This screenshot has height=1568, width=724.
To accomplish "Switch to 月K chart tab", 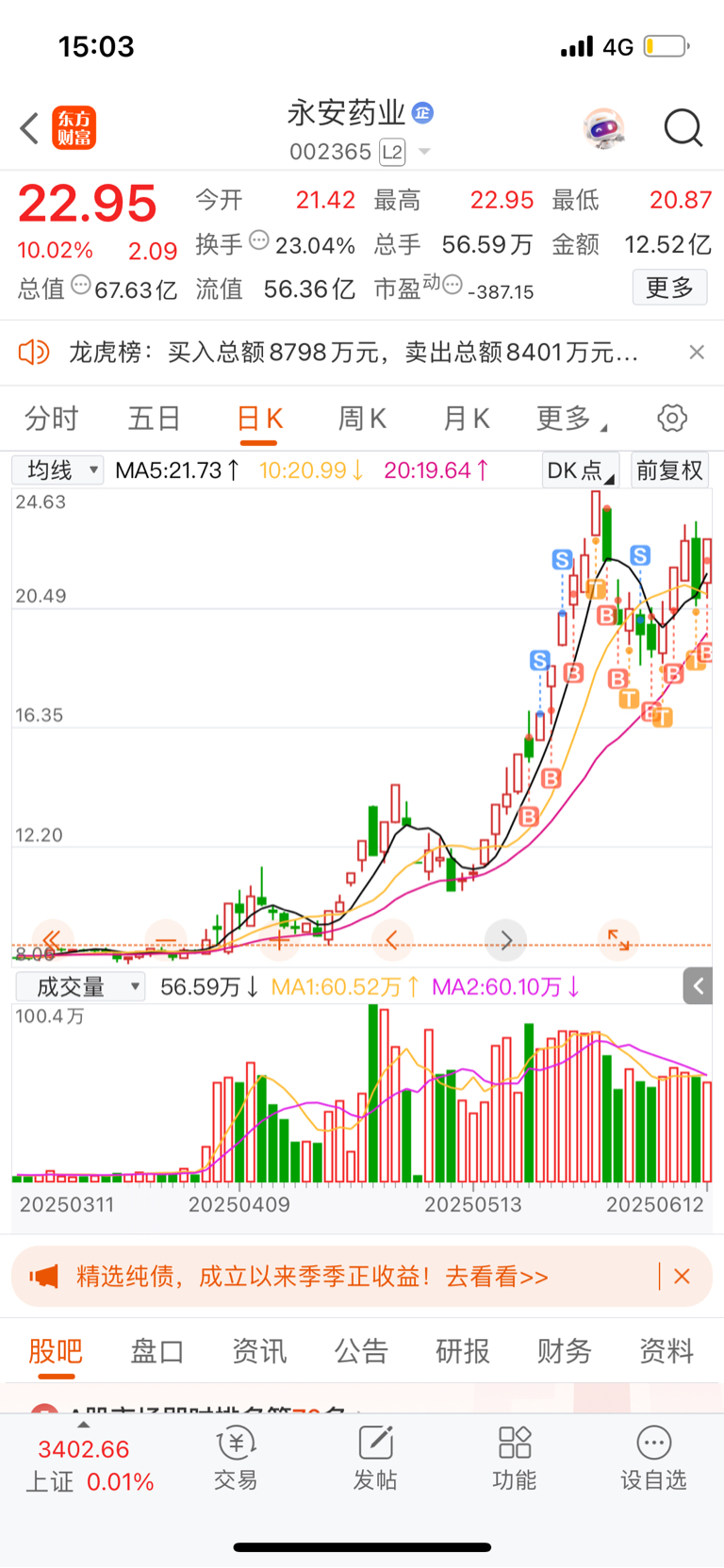I will tap(466, 419).
